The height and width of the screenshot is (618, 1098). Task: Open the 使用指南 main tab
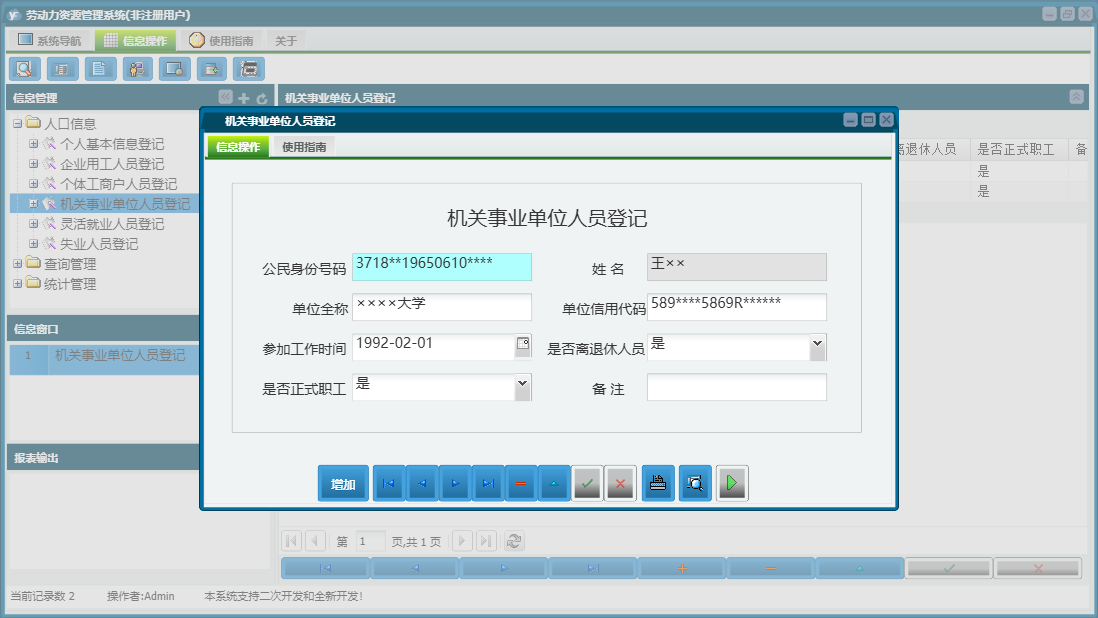(x=221, y=41)
